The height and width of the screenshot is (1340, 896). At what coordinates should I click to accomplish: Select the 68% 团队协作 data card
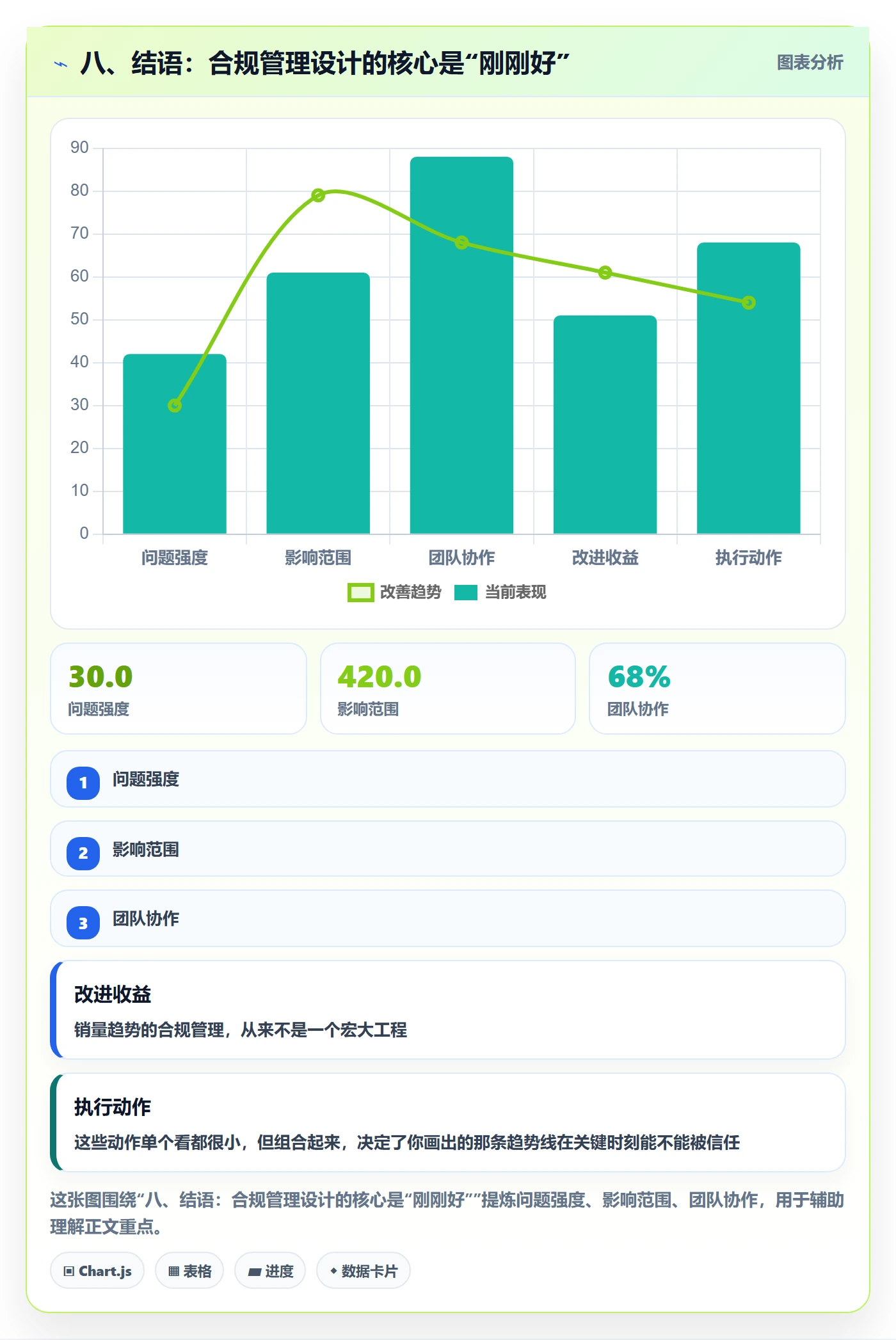tap(717, 689)
